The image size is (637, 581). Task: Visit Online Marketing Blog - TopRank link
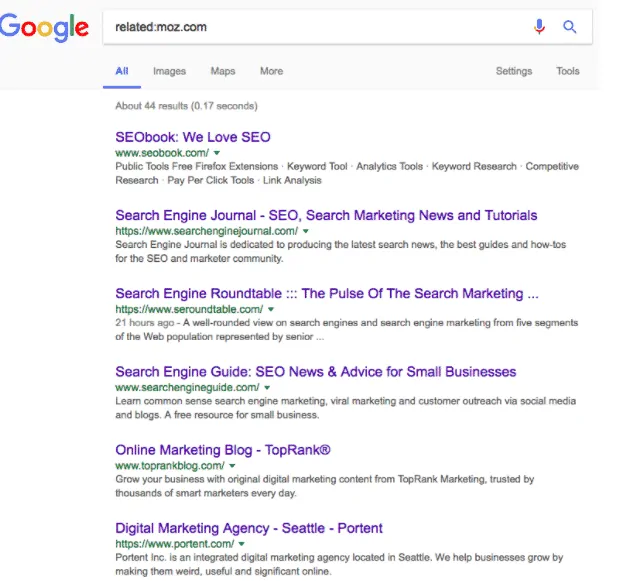click(223, 450)
